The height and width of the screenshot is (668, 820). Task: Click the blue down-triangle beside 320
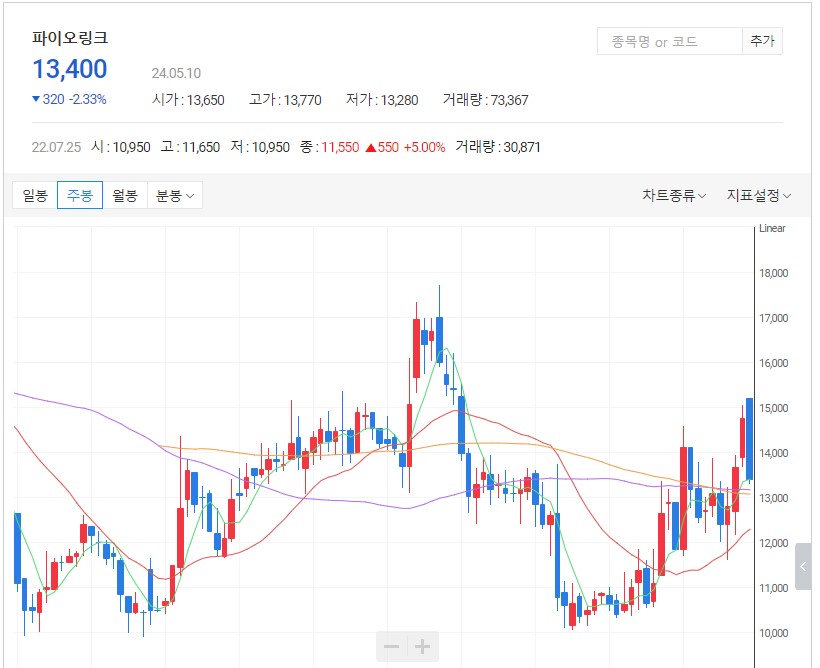coord(36,99)
